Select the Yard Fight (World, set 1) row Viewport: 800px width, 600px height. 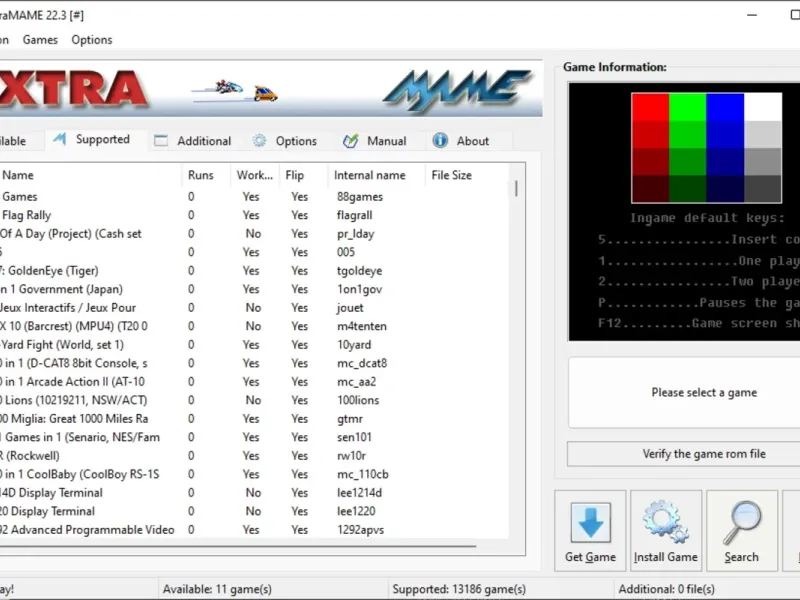pos(254,344)
